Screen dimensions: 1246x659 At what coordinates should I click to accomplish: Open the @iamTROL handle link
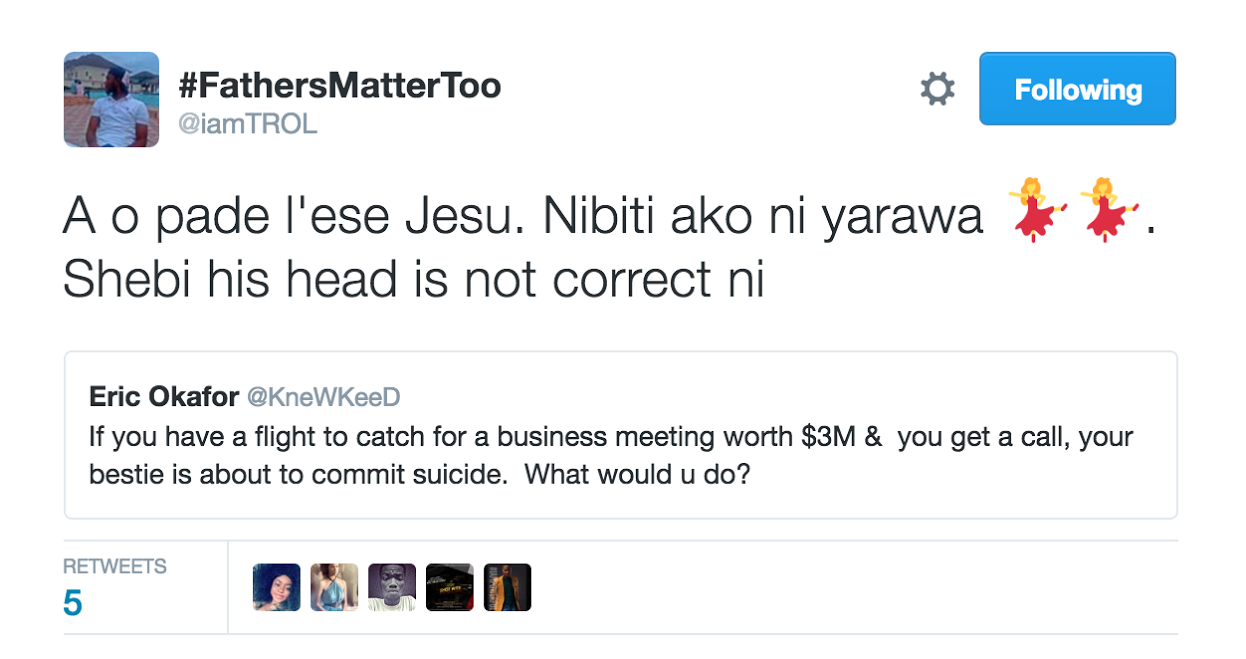pos(247,126)
